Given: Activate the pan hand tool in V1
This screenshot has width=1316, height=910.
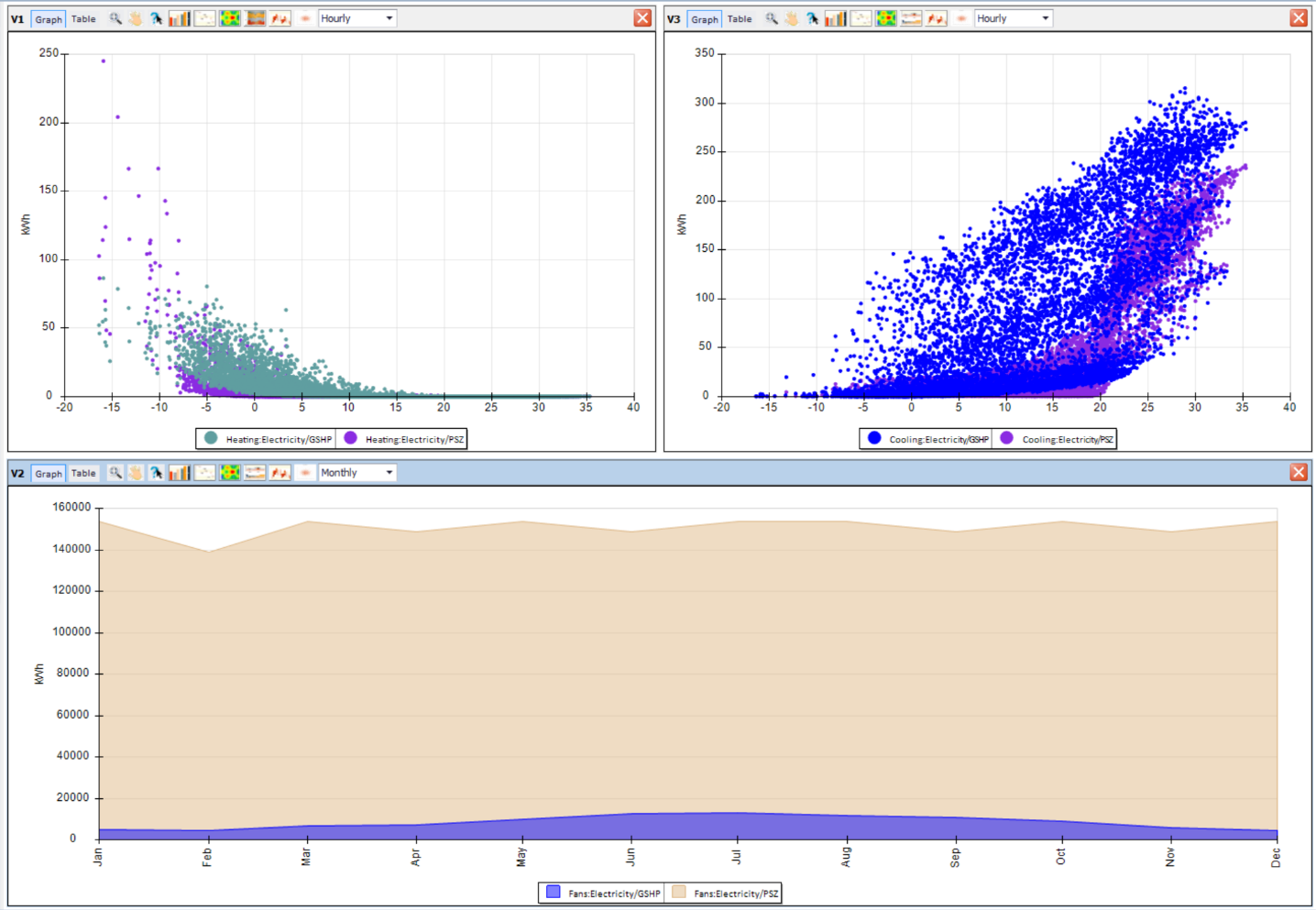Looking at the screenshot, I should [x=136, y=18].
